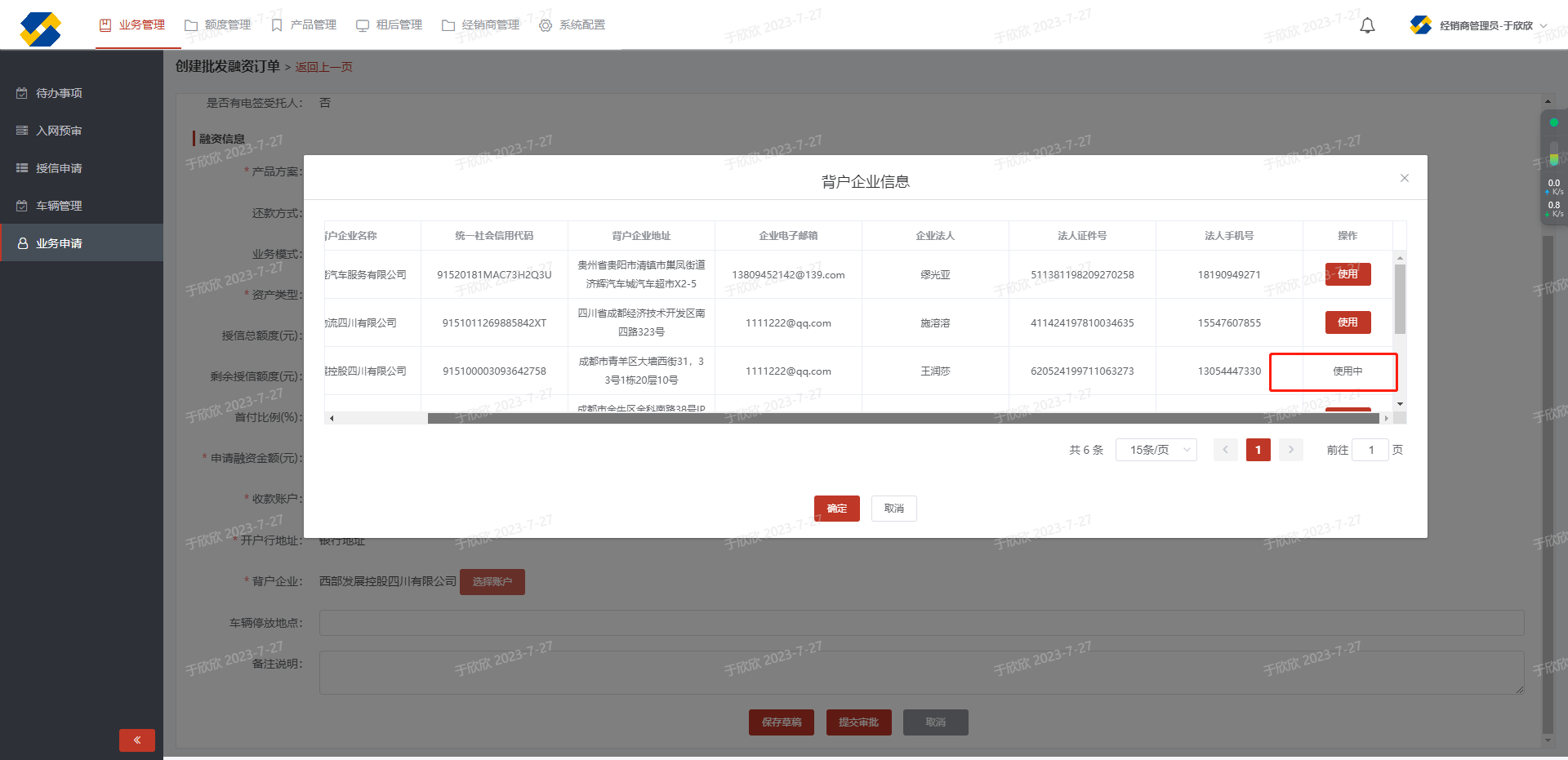Collapse sidebar with double-arrow button
The height and width of the screenshot is (760, 1568).
click(136, 740)
